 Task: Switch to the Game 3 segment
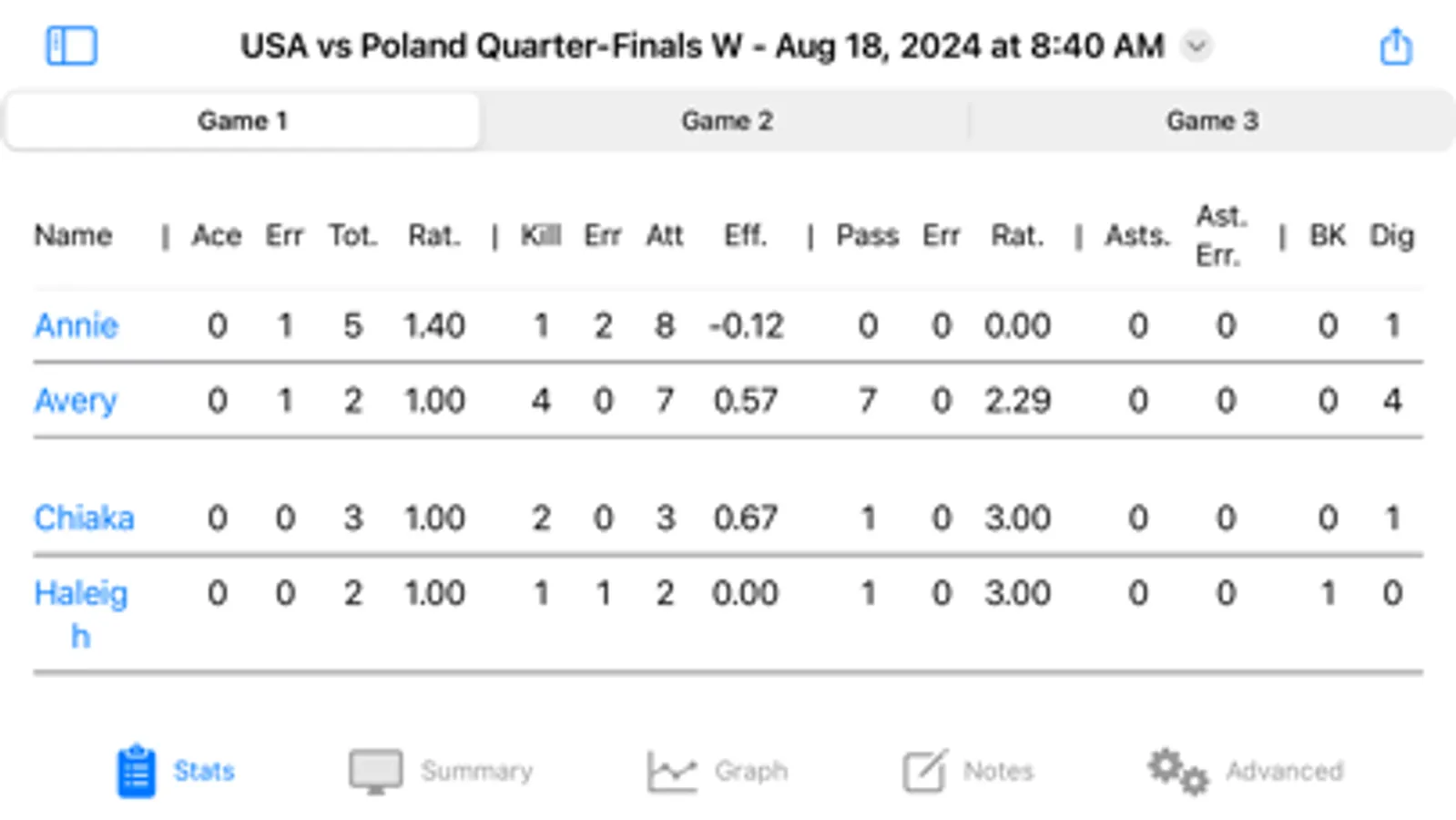click(1212, 121)
